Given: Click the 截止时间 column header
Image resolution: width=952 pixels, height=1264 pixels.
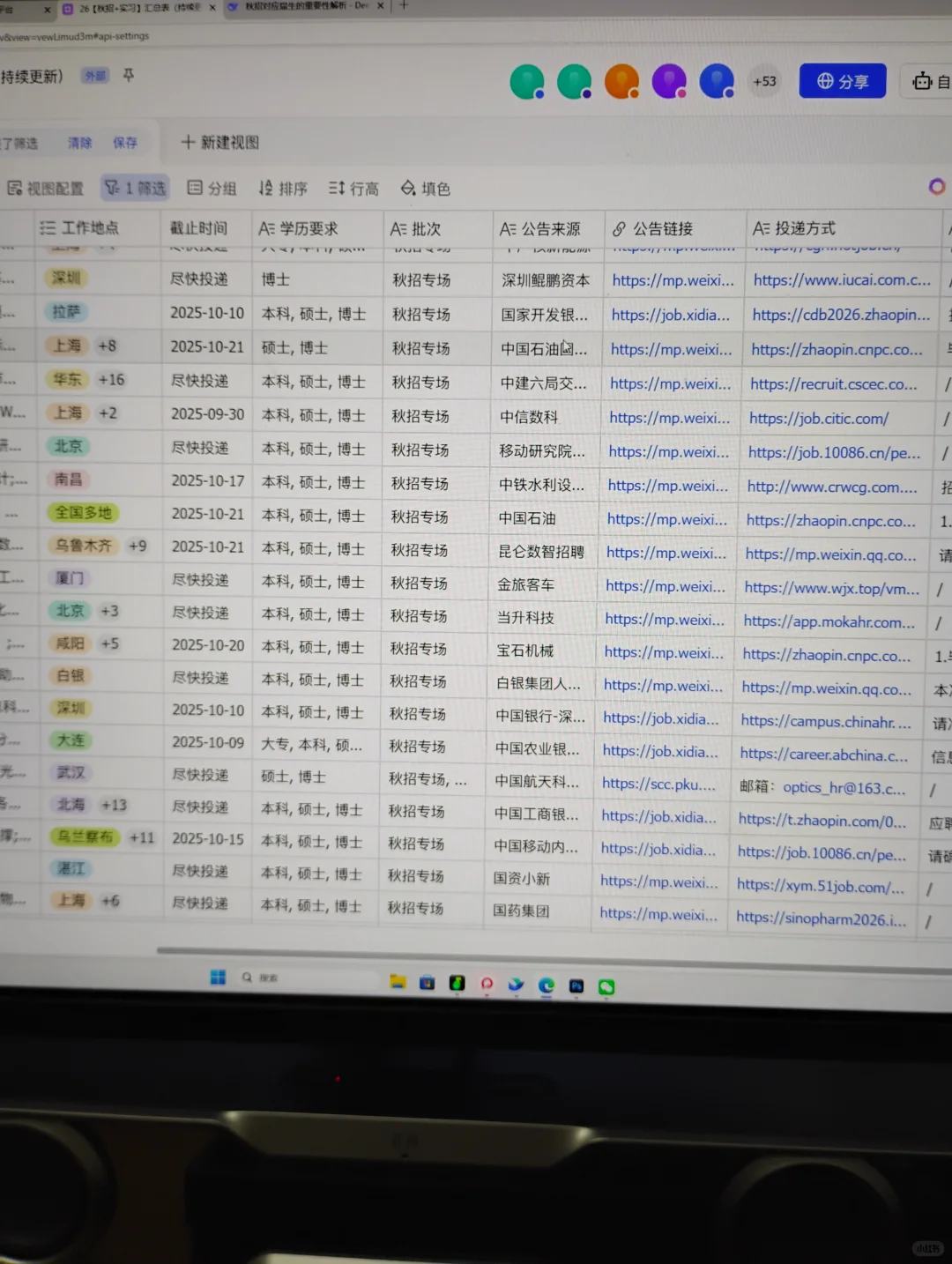Looking at the screenshot, I should coord(207,227).
